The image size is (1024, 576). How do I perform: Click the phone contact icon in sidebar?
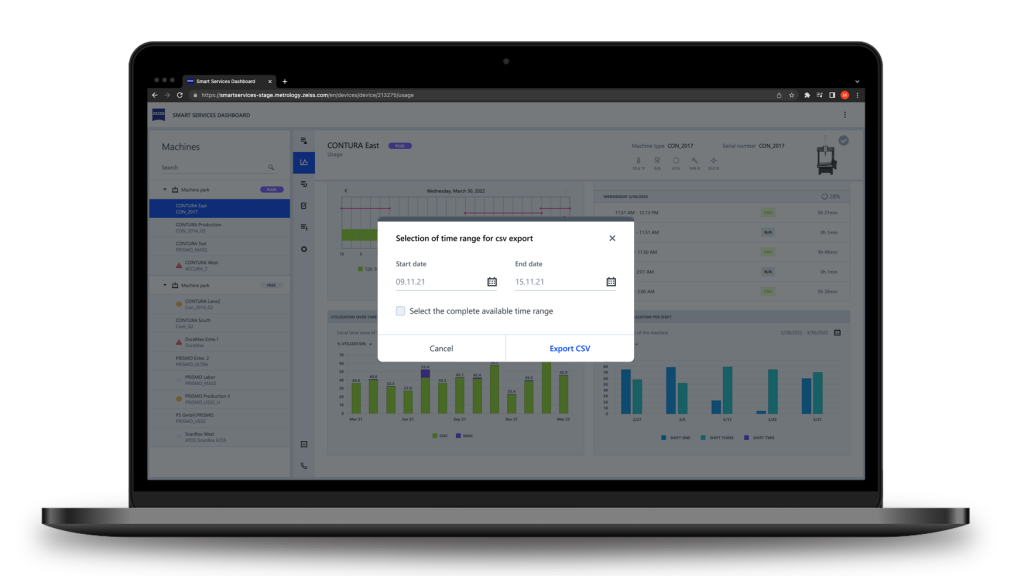tap(304, 466)
